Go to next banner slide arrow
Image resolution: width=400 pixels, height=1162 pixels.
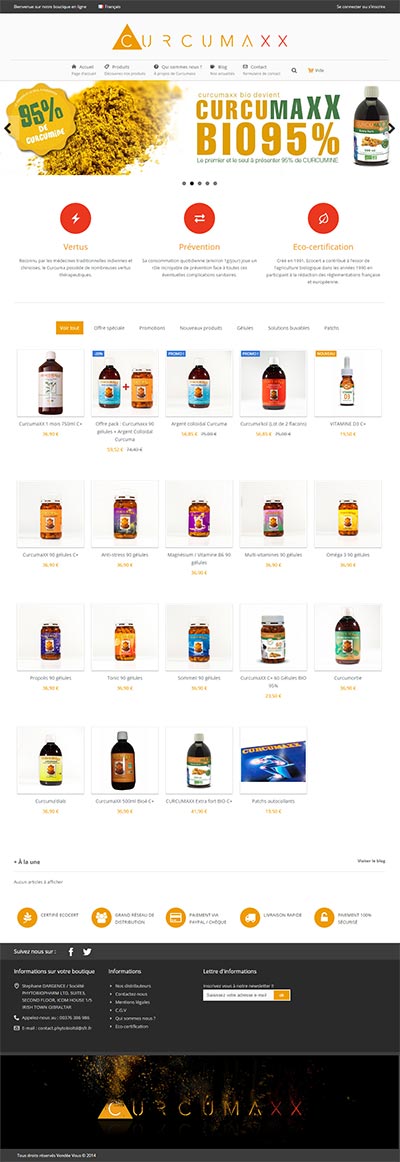tap(392, 128)
